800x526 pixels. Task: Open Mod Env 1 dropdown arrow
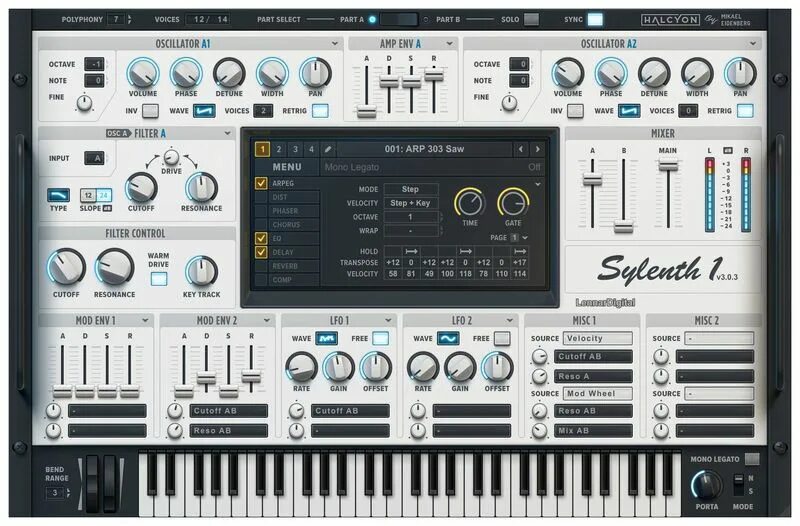[145, 320]
